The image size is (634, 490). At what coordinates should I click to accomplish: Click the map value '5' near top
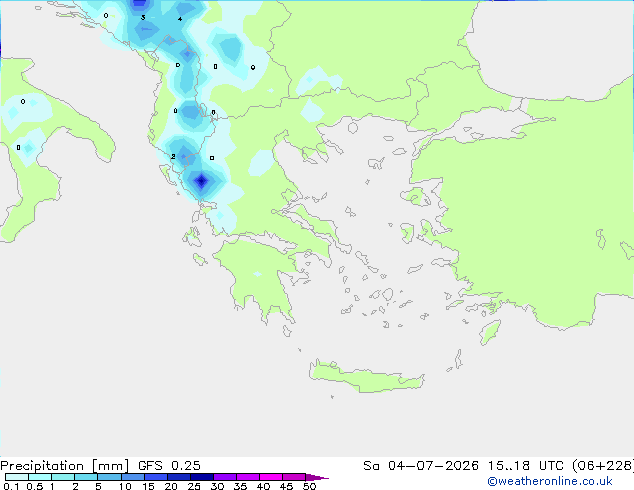143,17
